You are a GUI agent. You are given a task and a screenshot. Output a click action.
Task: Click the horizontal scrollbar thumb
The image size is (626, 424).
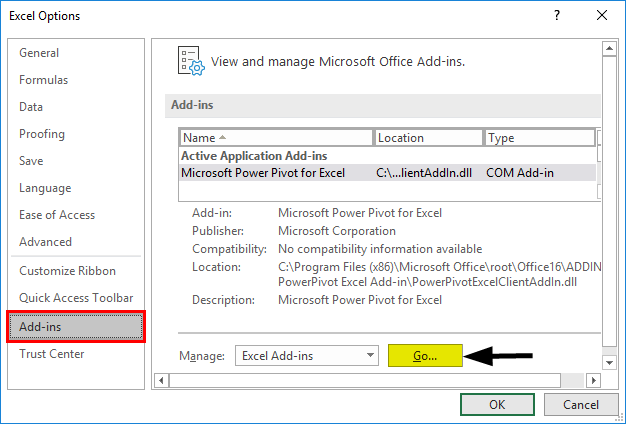[365, 380]
